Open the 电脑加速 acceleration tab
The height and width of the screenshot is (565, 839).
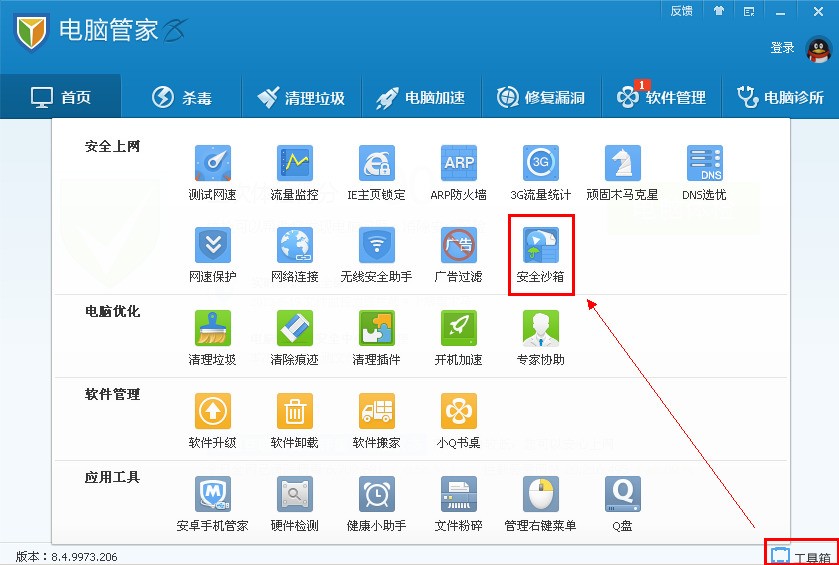(x=421, y=97)
